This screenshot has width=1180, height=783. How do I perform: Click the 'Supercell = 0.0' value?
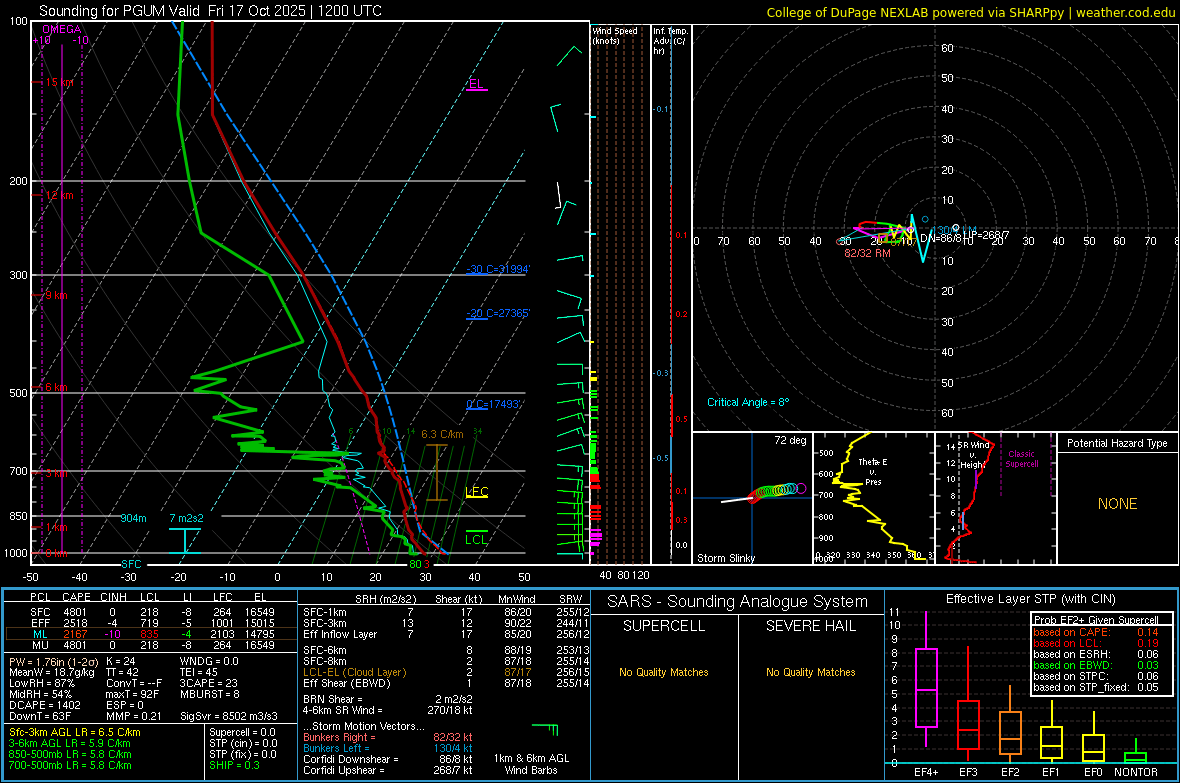[x=242, y=732]
